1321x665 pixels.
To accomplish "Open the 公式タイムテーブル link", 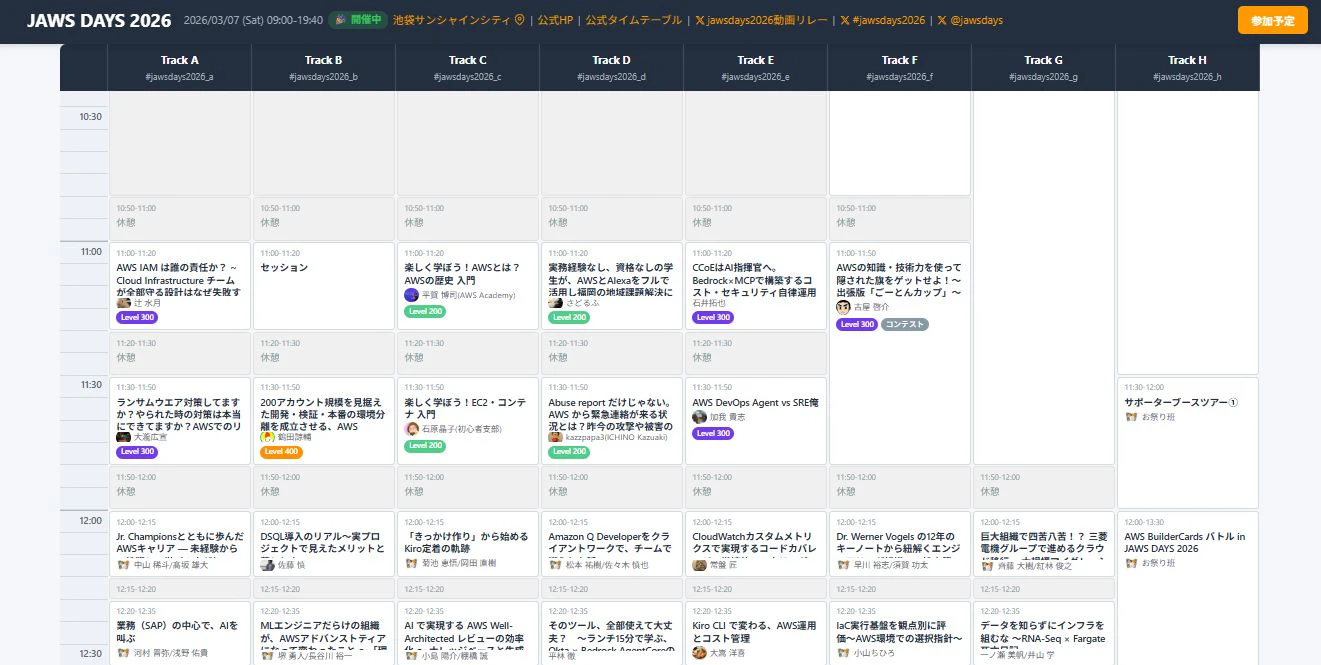I will [634, 20].
